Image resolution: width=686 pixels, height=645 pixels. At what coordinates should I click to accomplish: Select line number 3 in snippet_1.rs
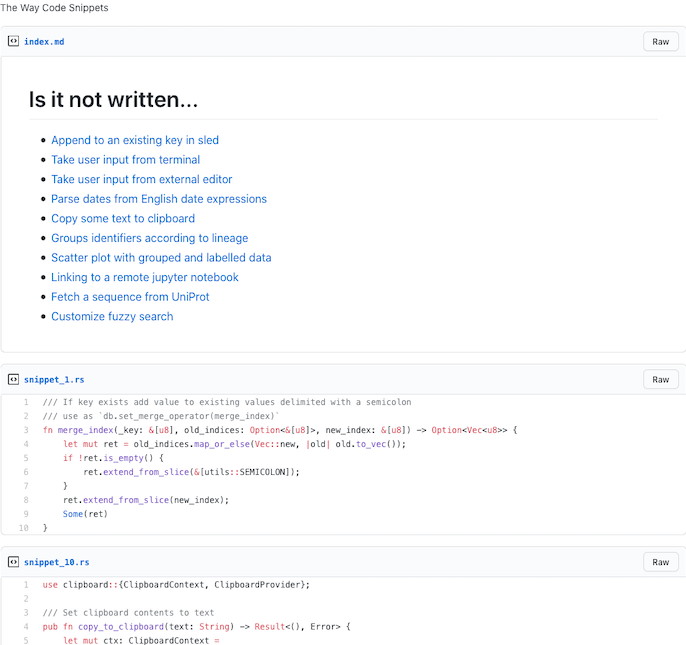coord(26,430)
